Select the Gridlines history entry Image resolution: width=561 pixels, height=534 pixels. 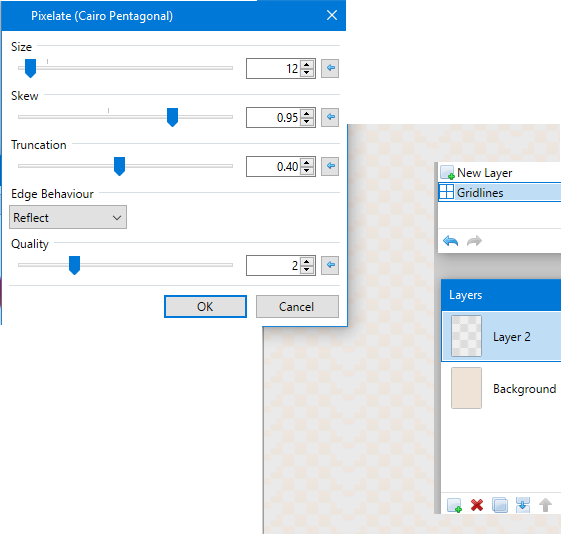(499, 192)
